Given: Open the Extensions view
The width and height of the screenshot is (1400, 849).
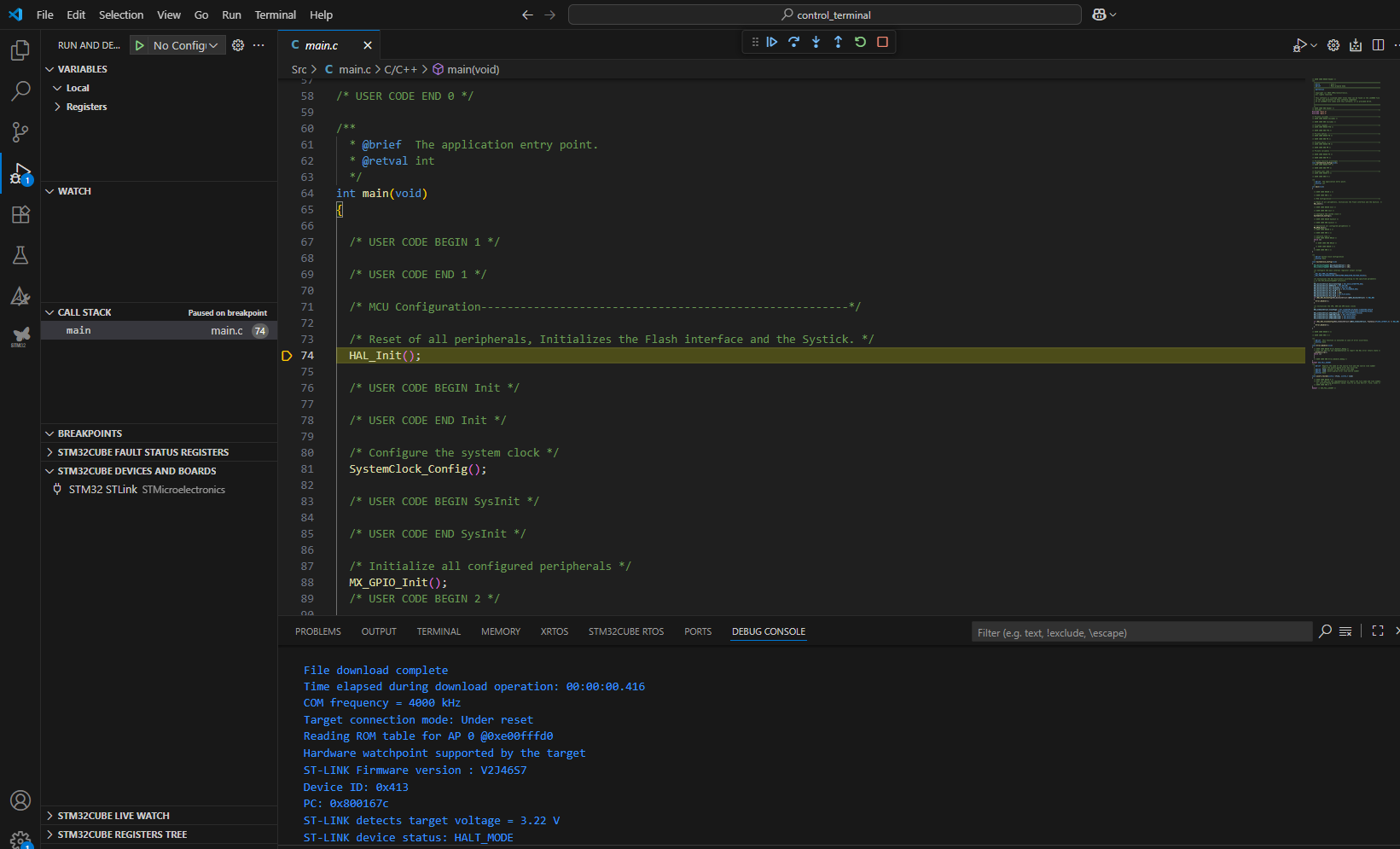Looking at the screenshot, I should 20,214.
